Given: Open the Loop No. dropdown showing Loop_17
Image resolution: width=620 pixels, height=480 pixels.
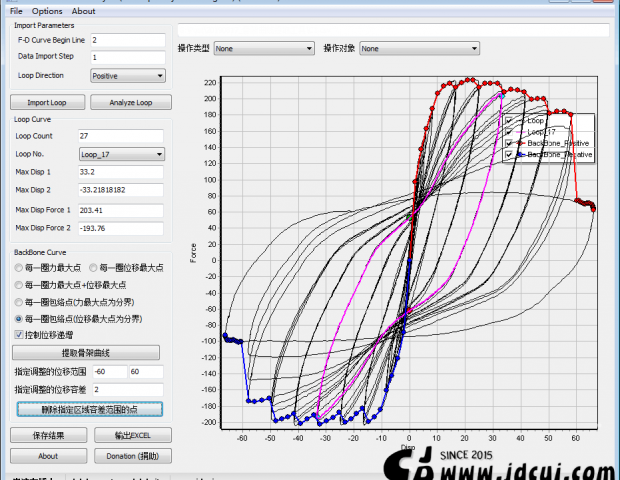Looking at the screenshot, I should click(122, 154).
